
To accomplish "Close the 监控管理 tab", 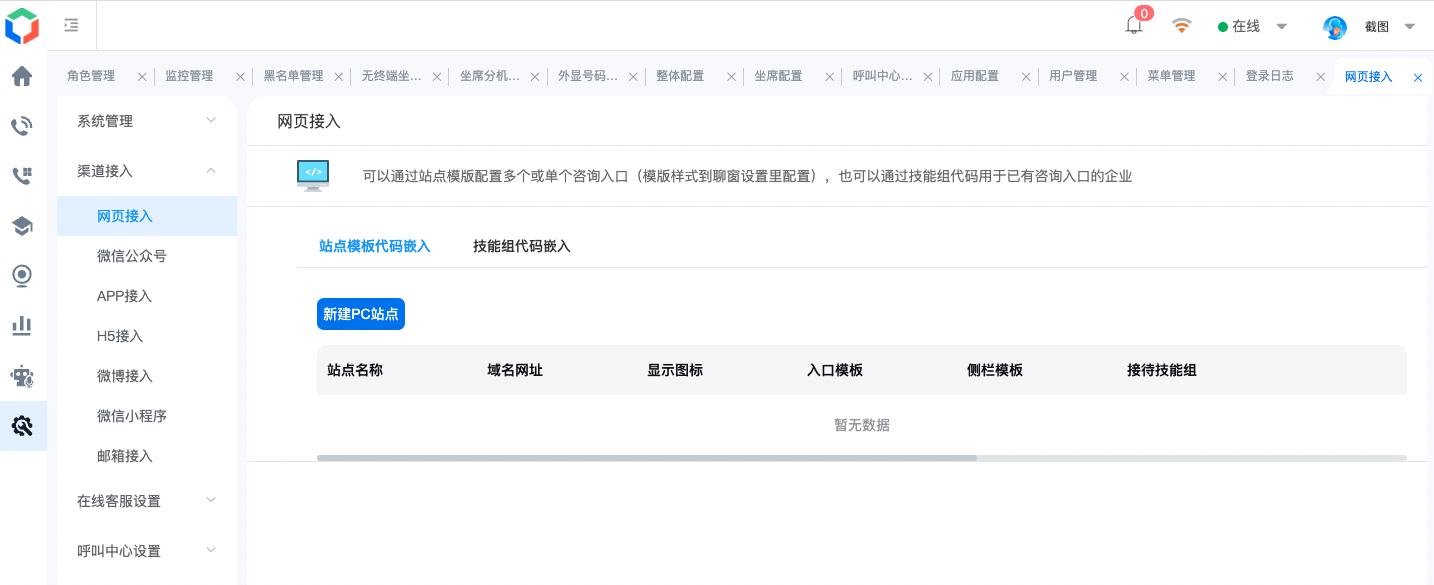I will (x=240, y=76).
